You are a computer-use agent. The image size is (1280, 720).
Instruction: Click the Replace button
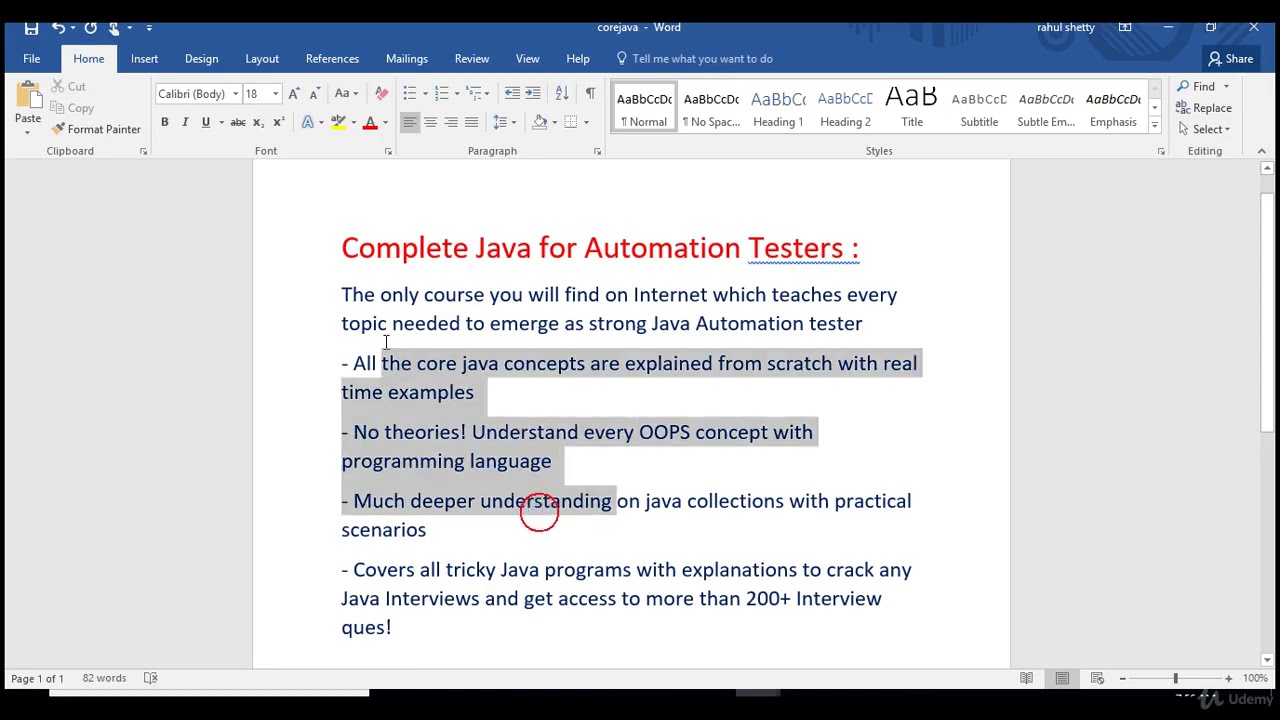click(x=1204, y=108)
